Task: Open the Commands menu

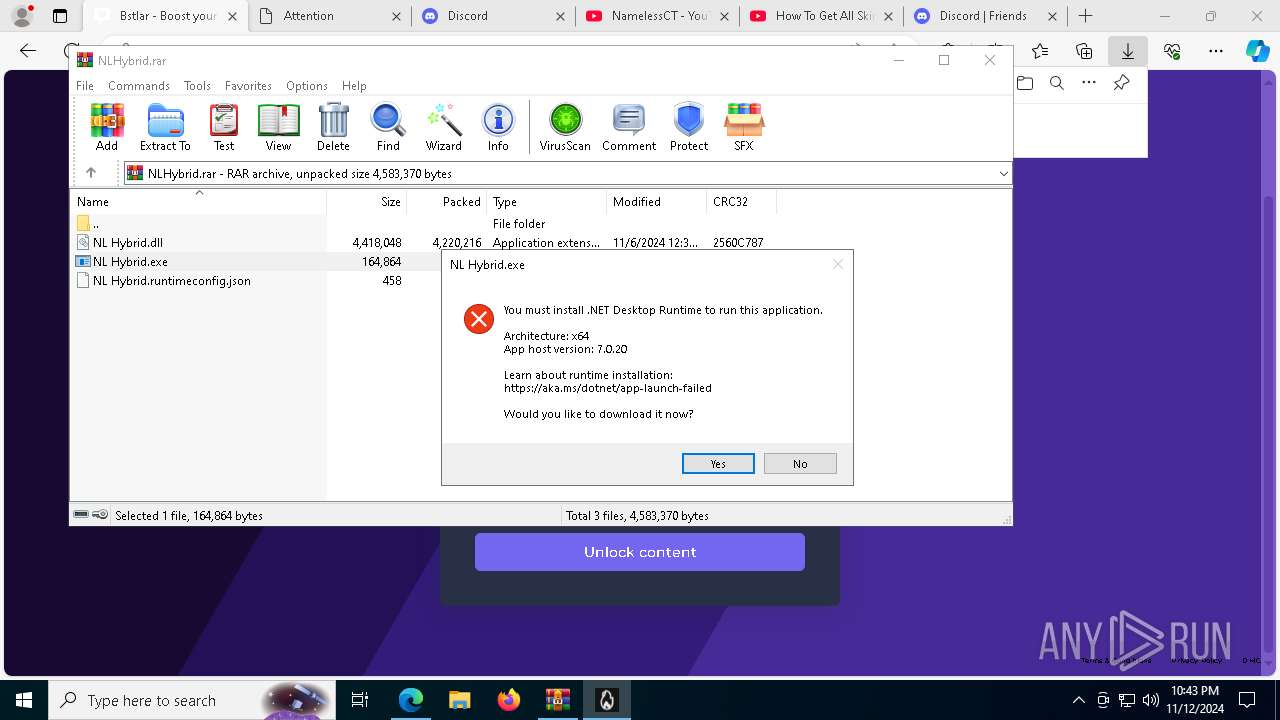Action: (139, 86)
